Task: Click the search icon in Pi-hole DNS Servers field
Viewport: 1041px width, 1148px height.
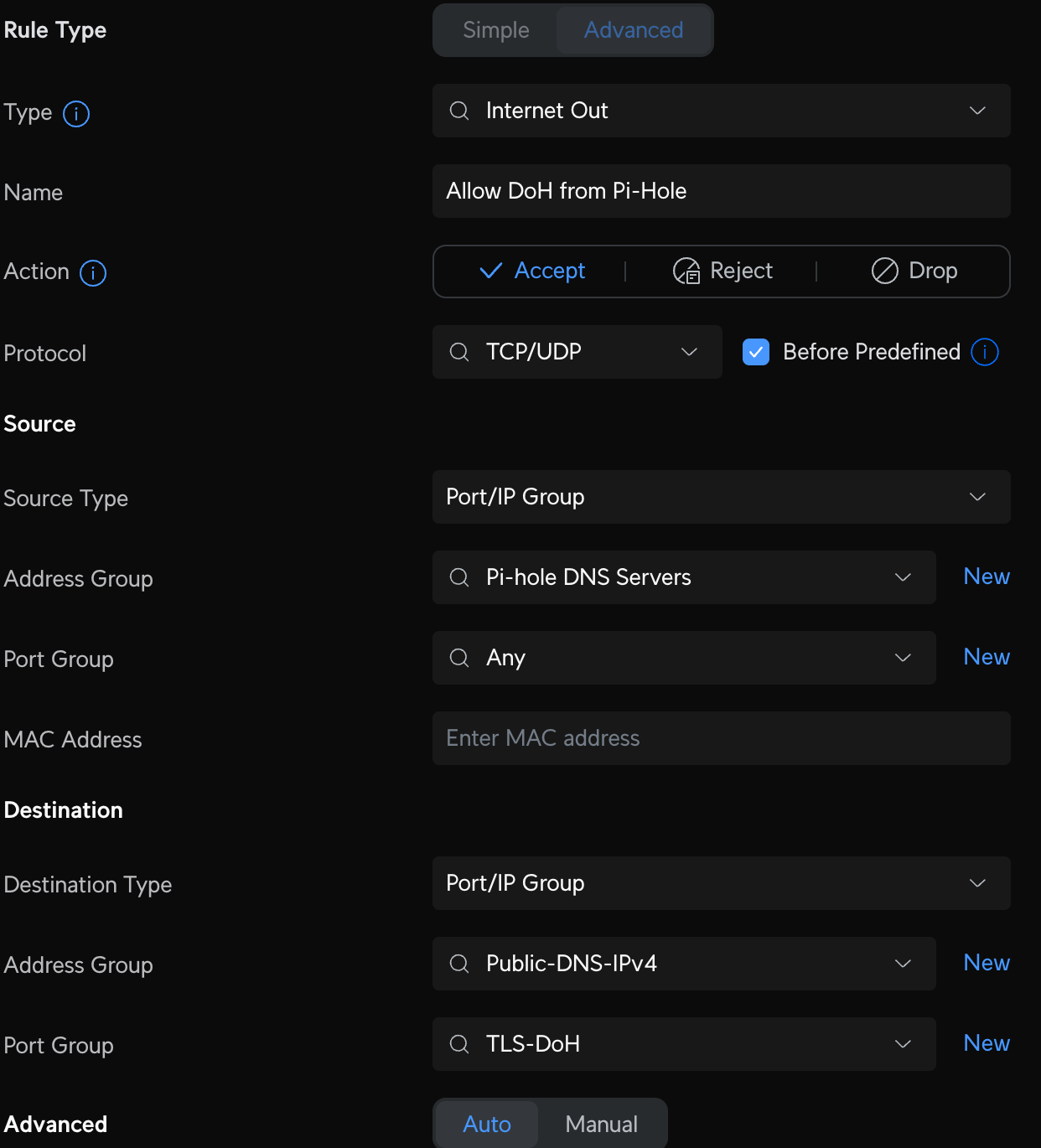Action: point(459,577)
